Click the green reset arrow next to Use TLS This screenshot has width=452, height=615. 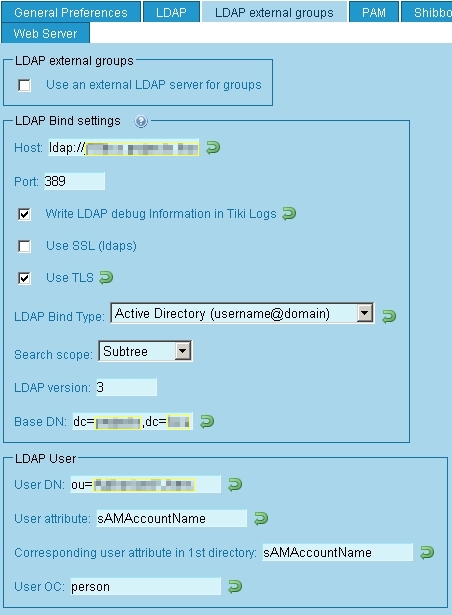(106, 278)
